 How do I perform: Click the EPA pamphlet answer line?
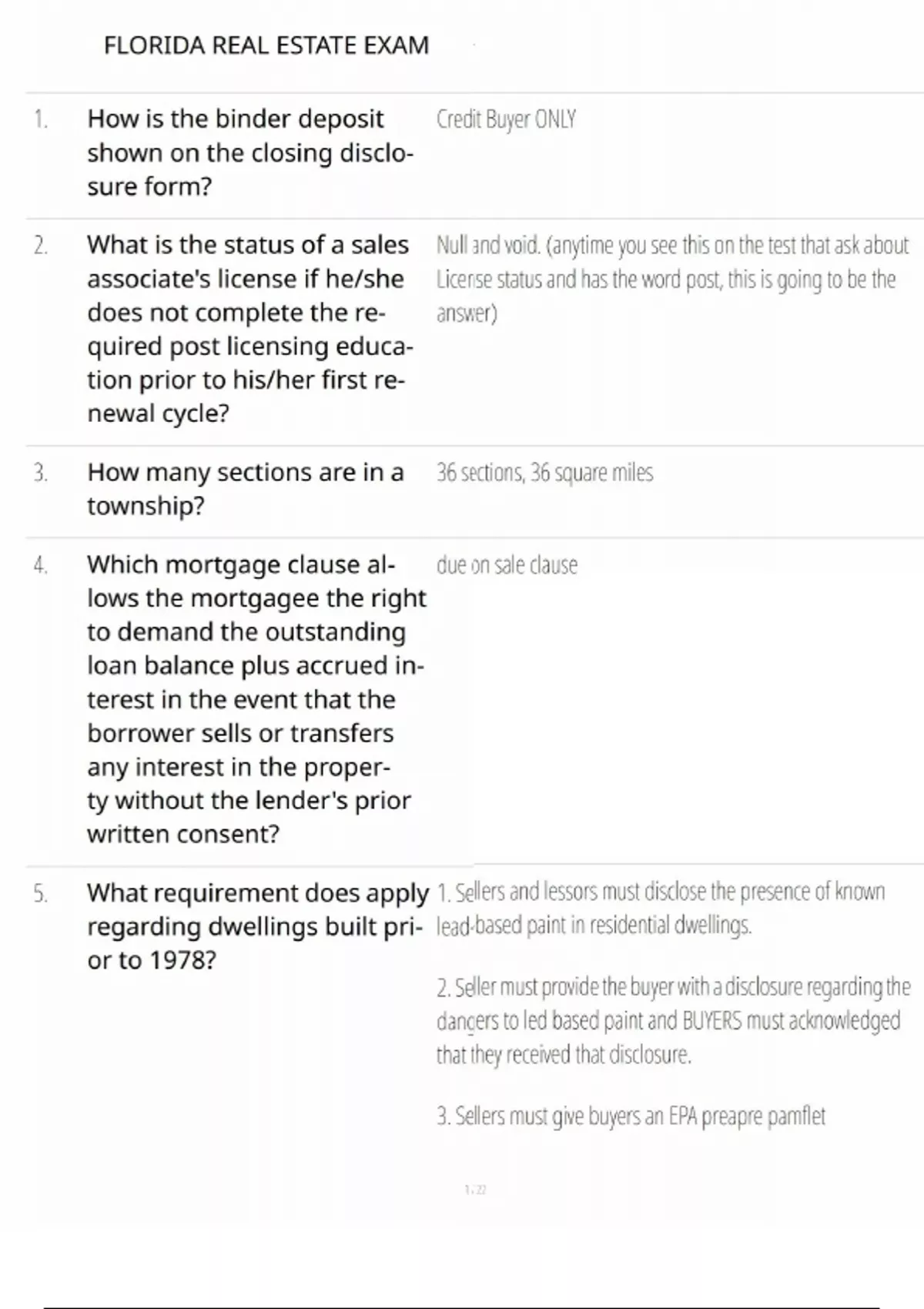tap(631, 1116)
